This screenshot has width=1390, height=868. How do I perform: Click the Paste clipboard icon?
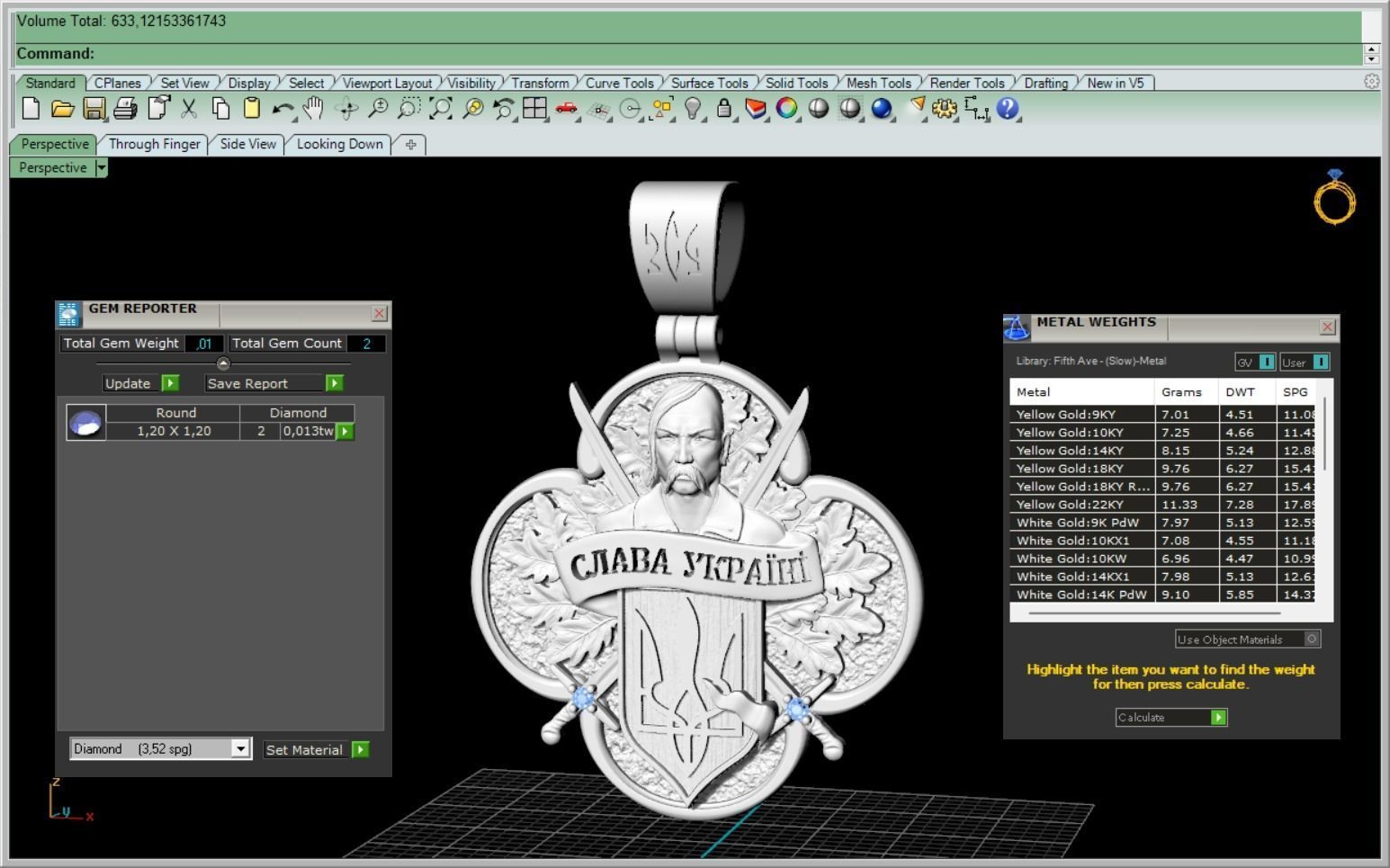click(252, 109)
